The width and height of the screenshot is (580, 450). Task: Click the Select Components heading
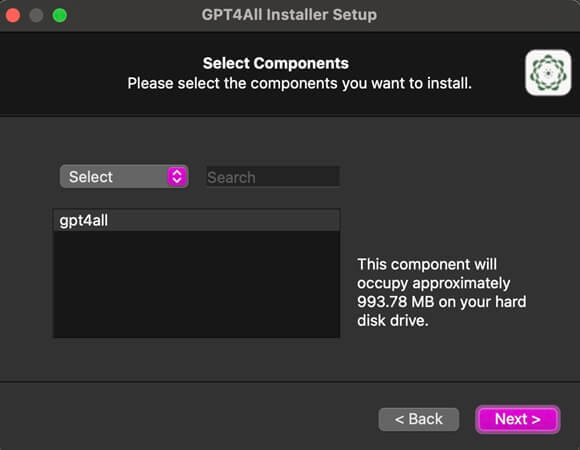(x=276, y=63)
